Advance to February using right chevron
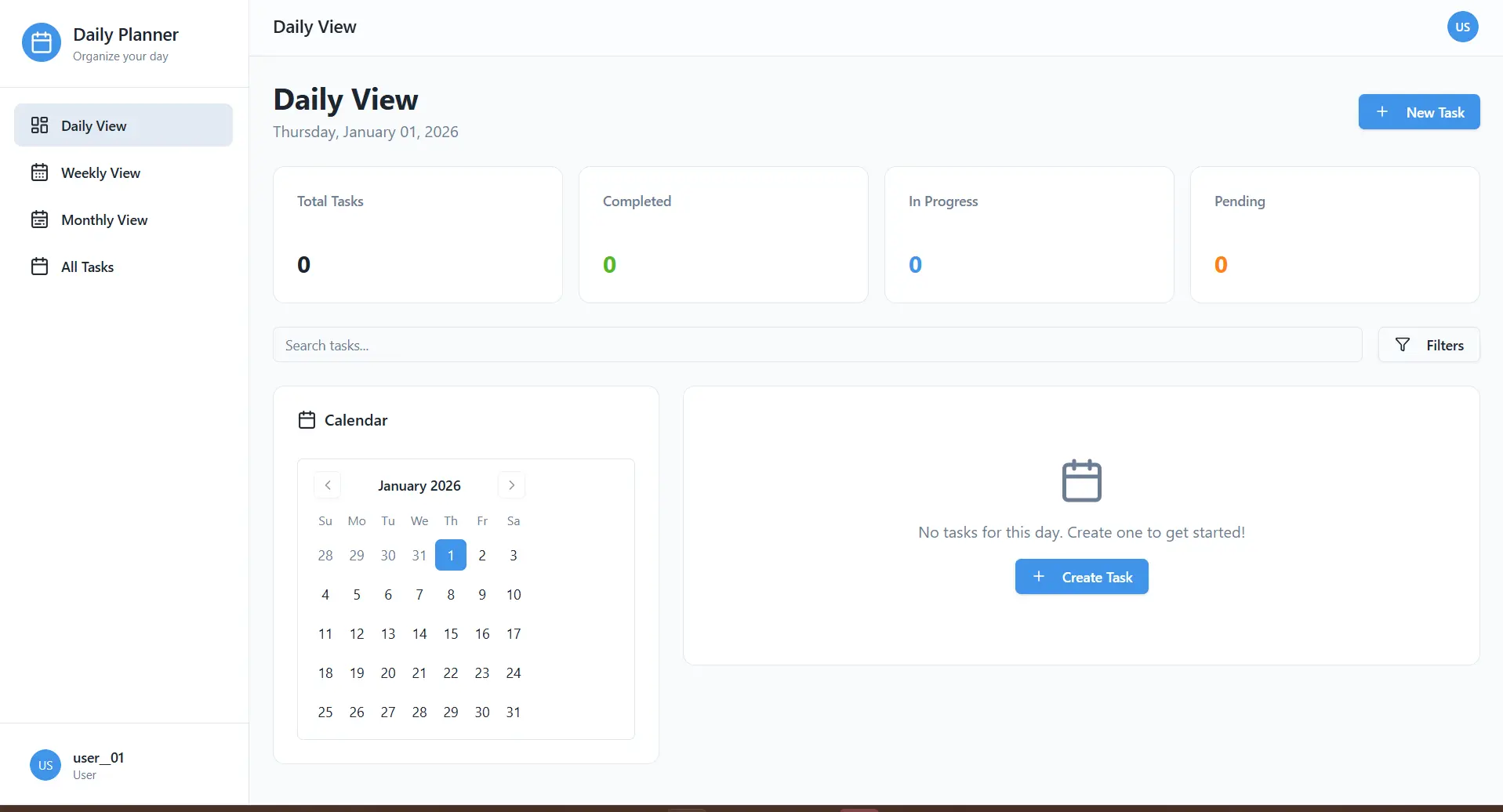This screenshot has width=1503, height=812. pyautogui.click(x=511, y=484)
